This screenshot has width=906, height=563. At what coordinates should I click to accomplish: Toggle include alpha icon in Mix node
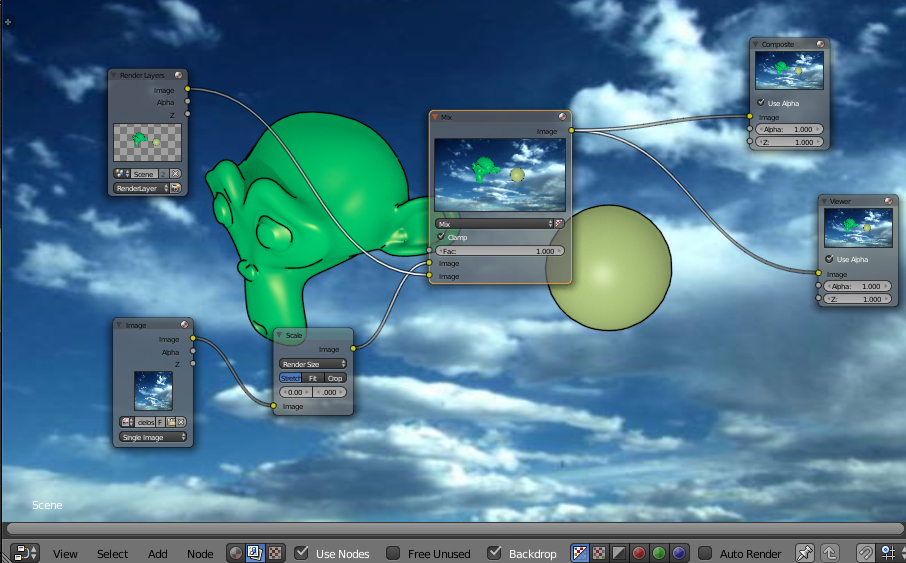[559, 224]
